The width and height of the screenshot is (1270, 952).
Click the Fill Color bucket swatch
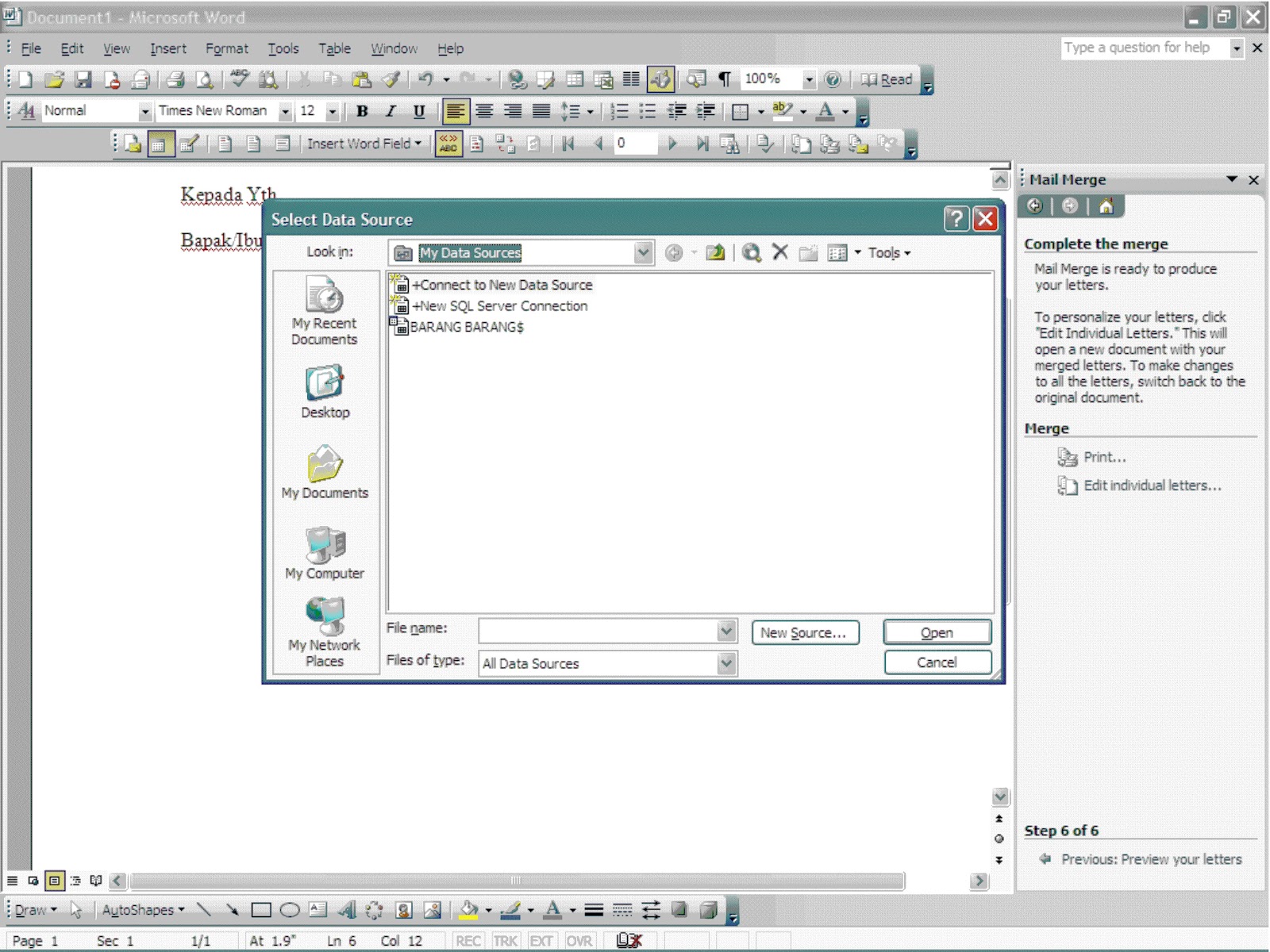[468, 910]
